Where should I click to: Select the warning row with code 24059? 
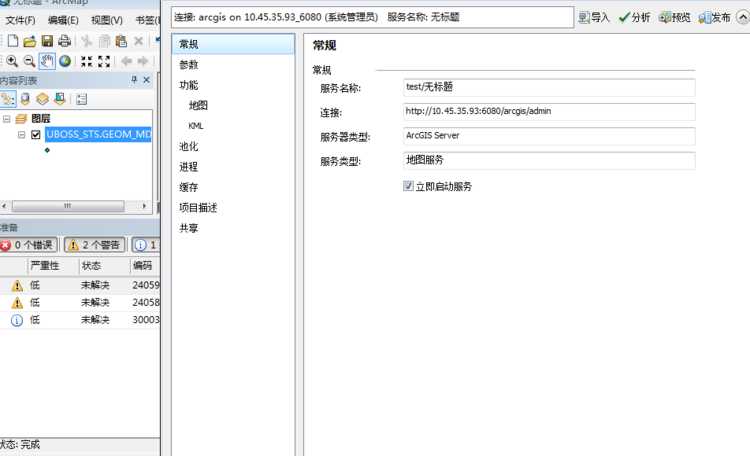(80, 285)
